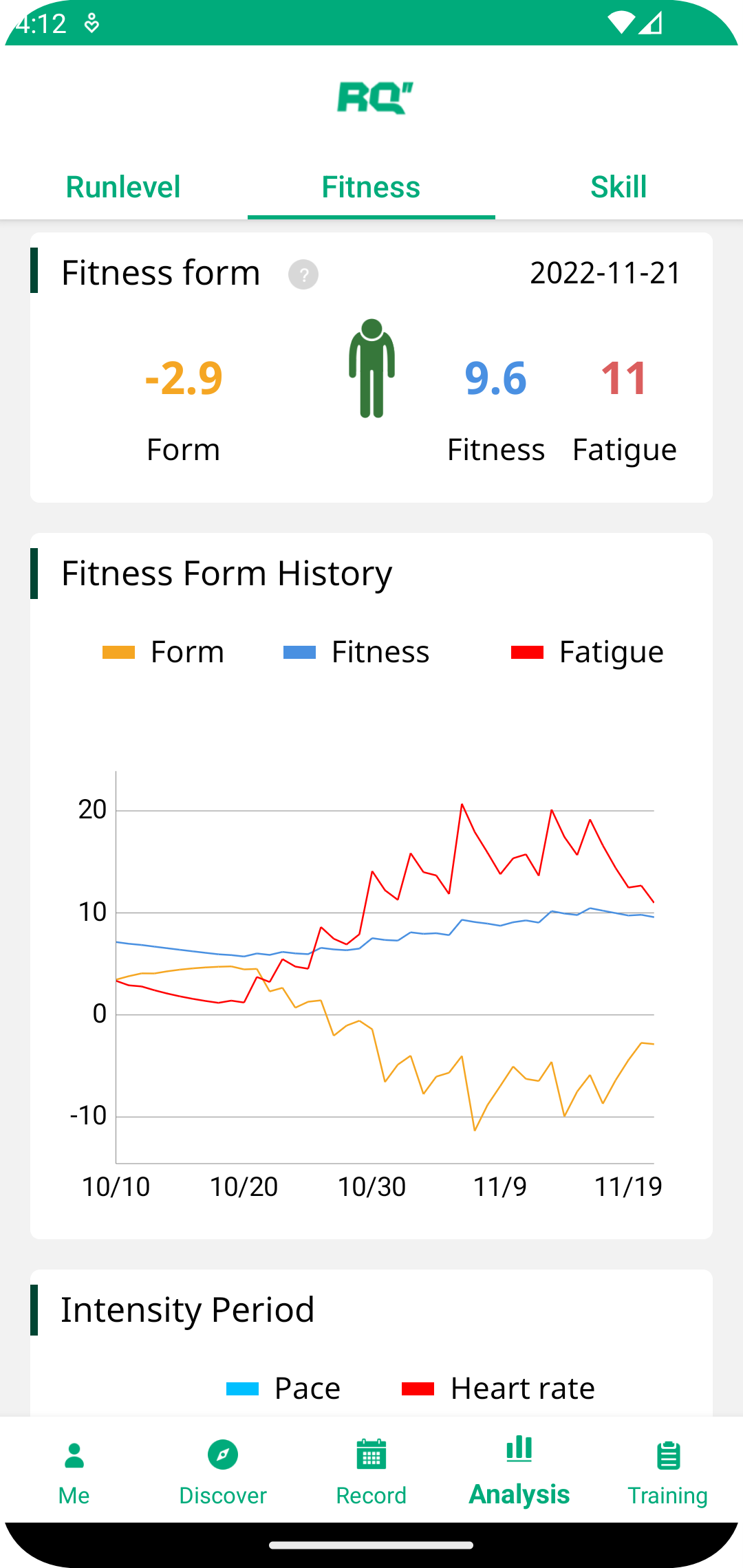Toggle the Heart rate series legend
The width and height of the screenshot is (743, 1568).
click(x=498, y=1389)
